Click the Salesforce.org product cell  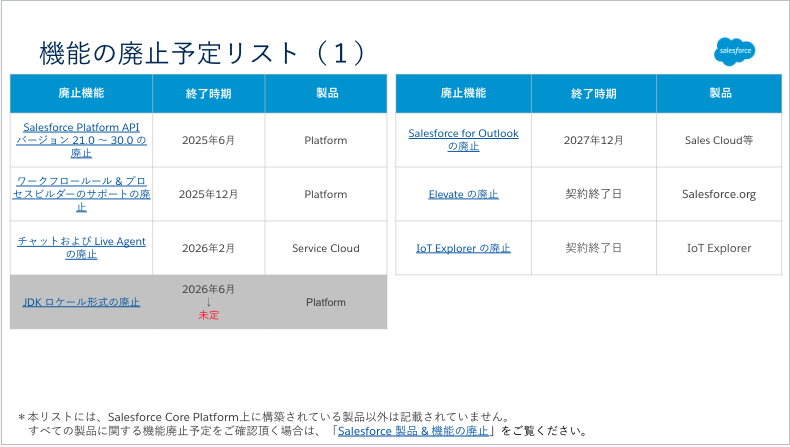[x=718, y=194]
